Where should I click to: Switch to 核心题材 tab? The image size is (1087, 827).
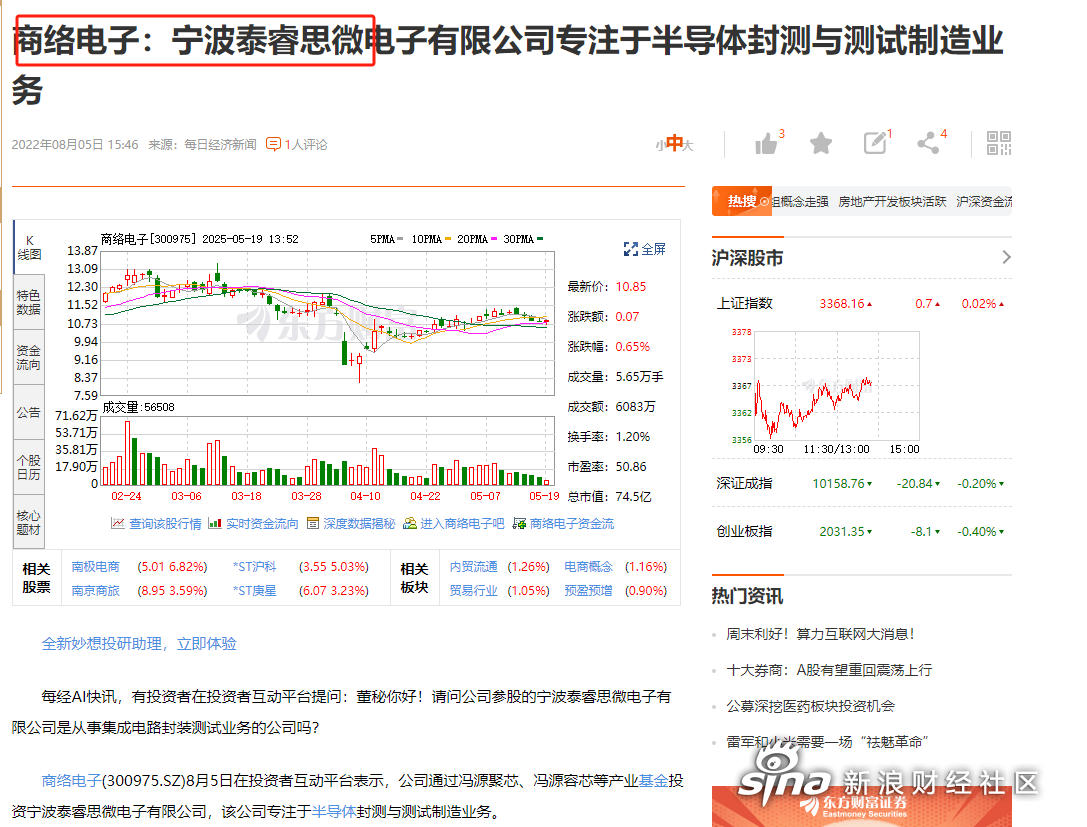click(29, 522)
